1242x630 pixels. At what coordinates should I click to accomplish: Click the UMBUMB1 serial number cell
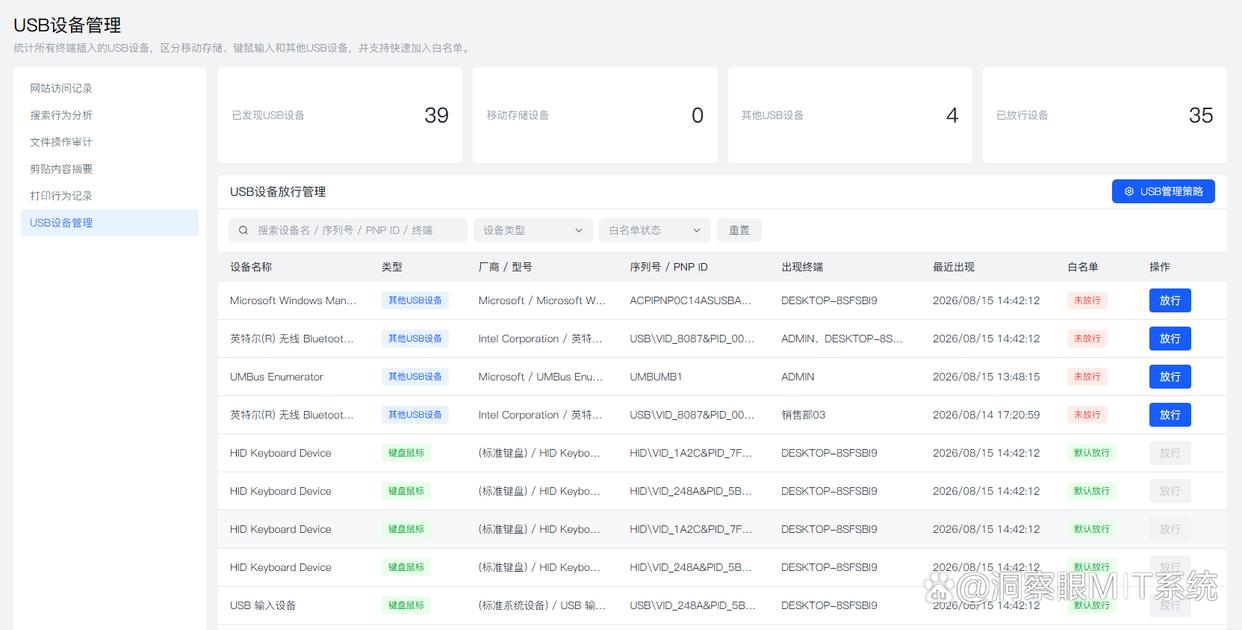coord(656,377)
